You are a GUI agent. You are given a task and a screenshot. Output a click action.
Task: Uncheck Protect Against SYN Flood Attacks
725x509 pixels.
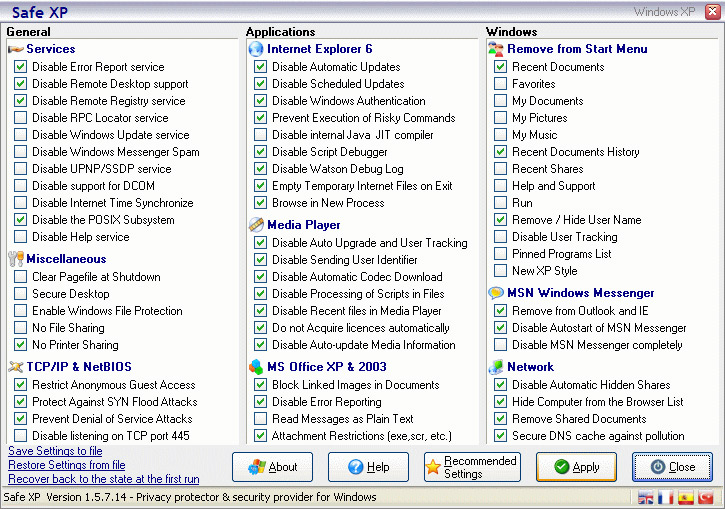click(x=20, y=401)
